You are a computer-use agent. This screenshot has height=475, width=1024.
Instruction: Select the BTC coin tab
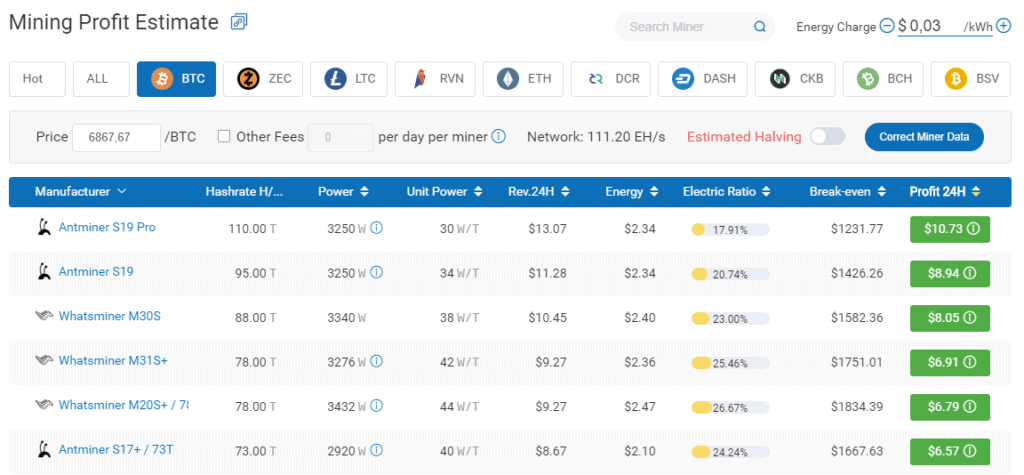[176, 79]
